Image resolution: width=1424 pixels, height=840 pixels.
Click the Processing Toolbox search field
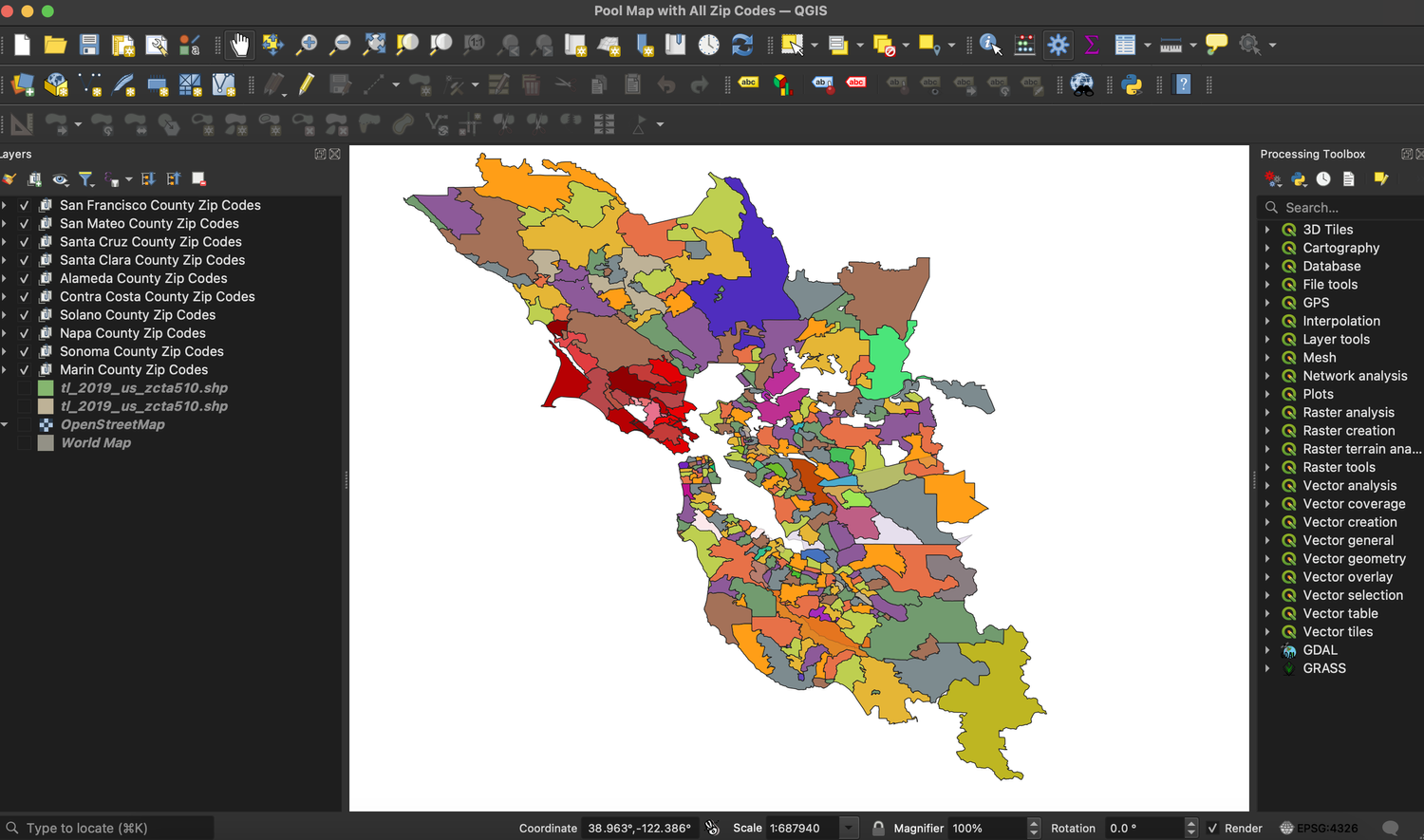pos(1339,207)
